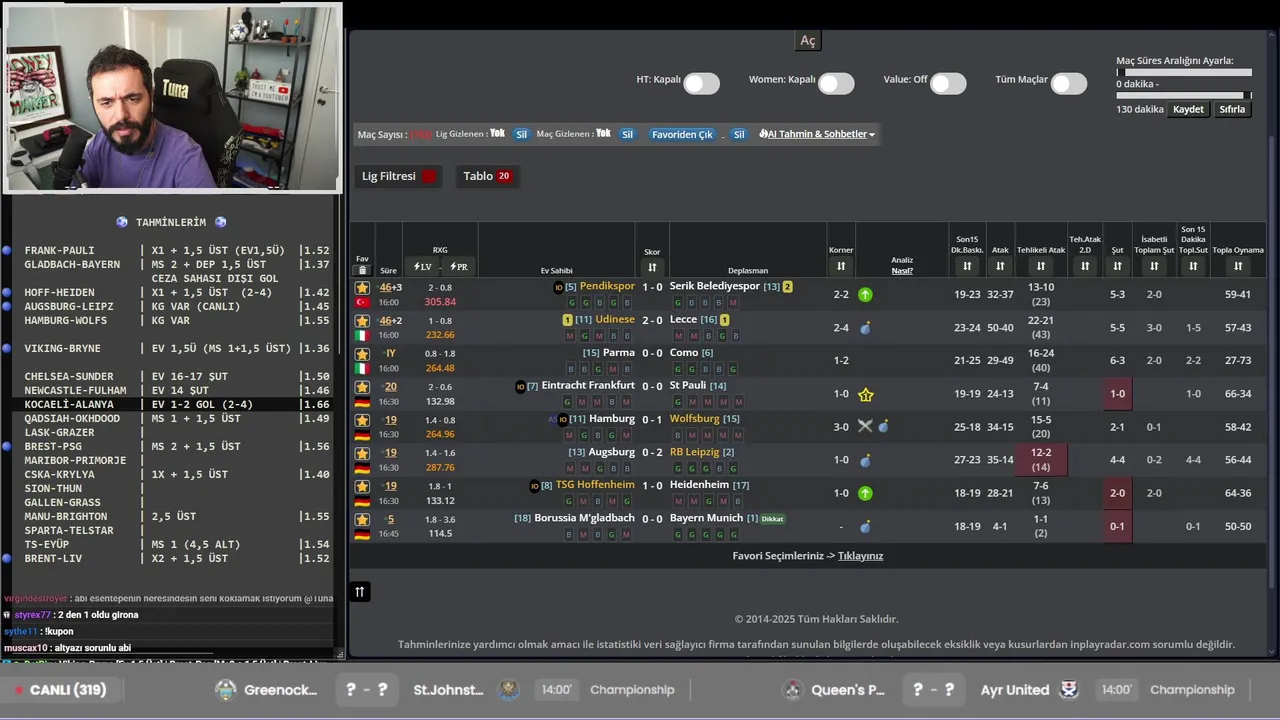Click green up-arrow analysis icon in Pendikspor row
The width and height of the screenshot is (1280, 720).
pos(865,294)
